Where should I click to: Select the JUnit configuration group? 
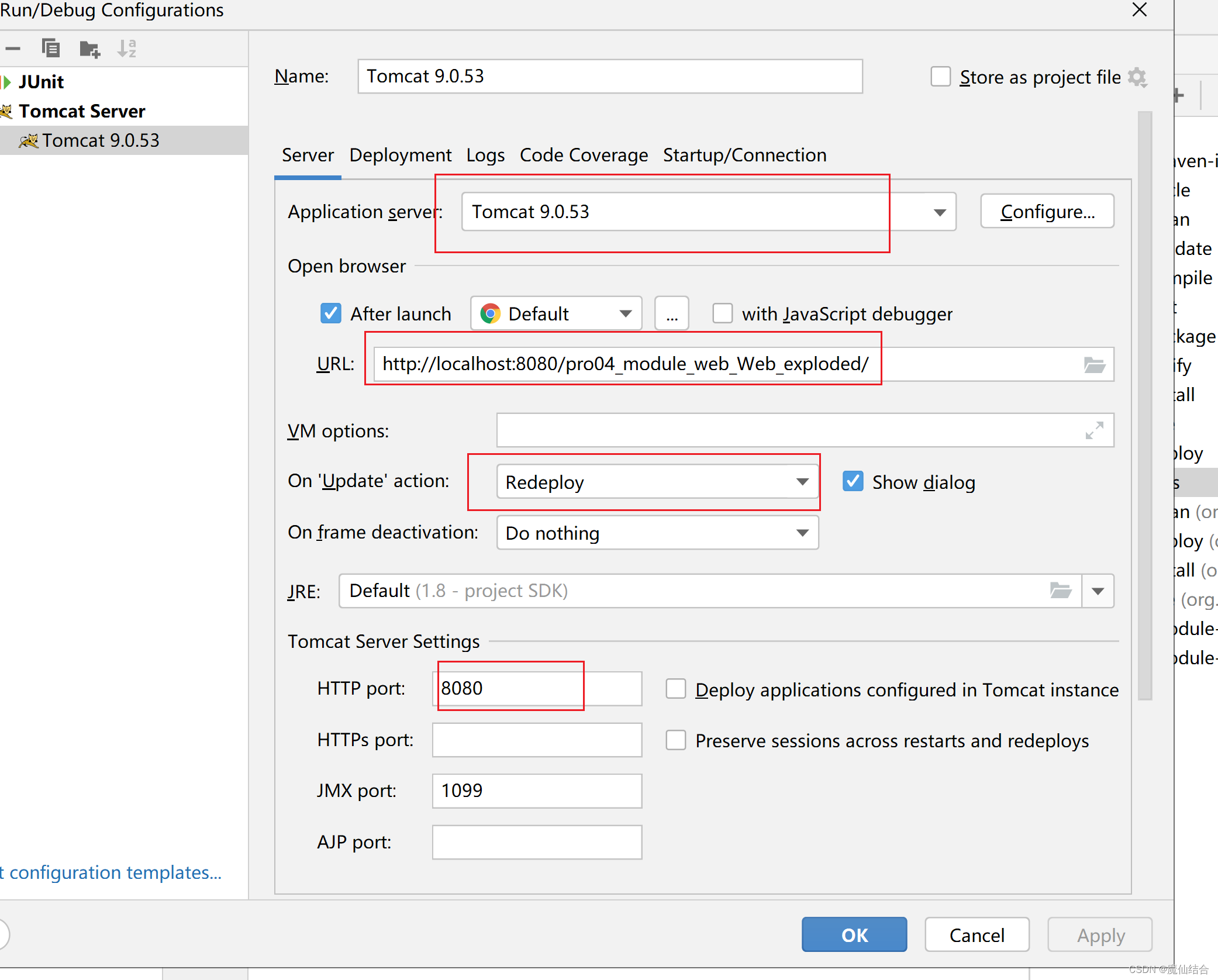[41, 82]
